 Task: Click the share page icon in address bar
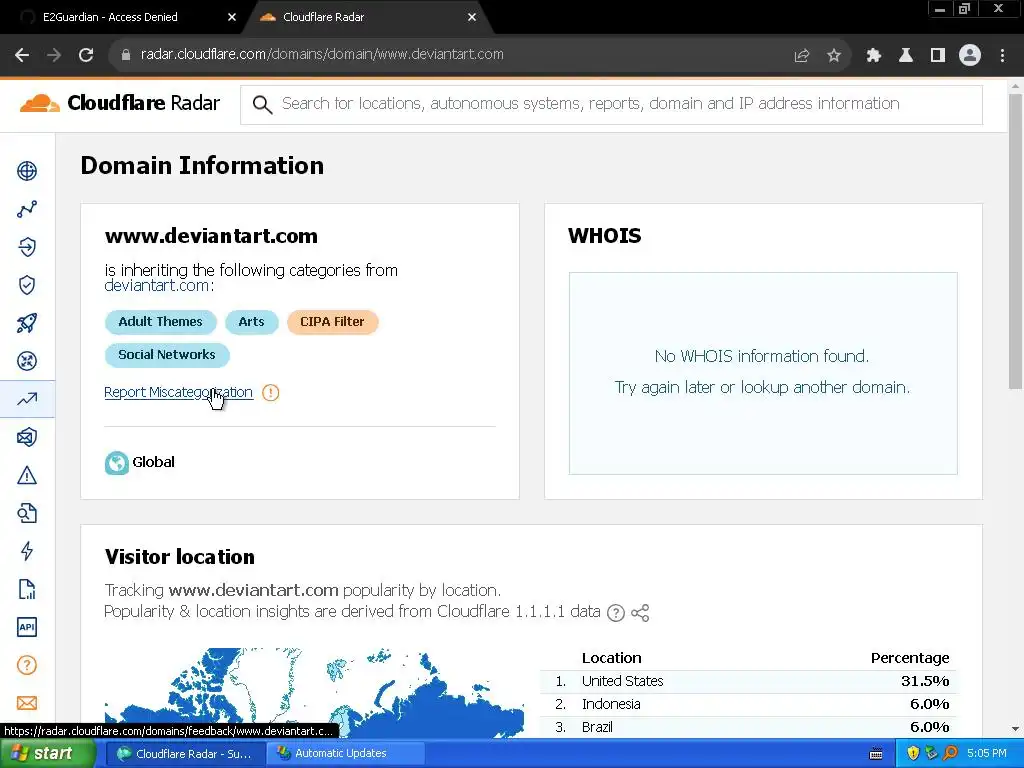tap(802, 56)
